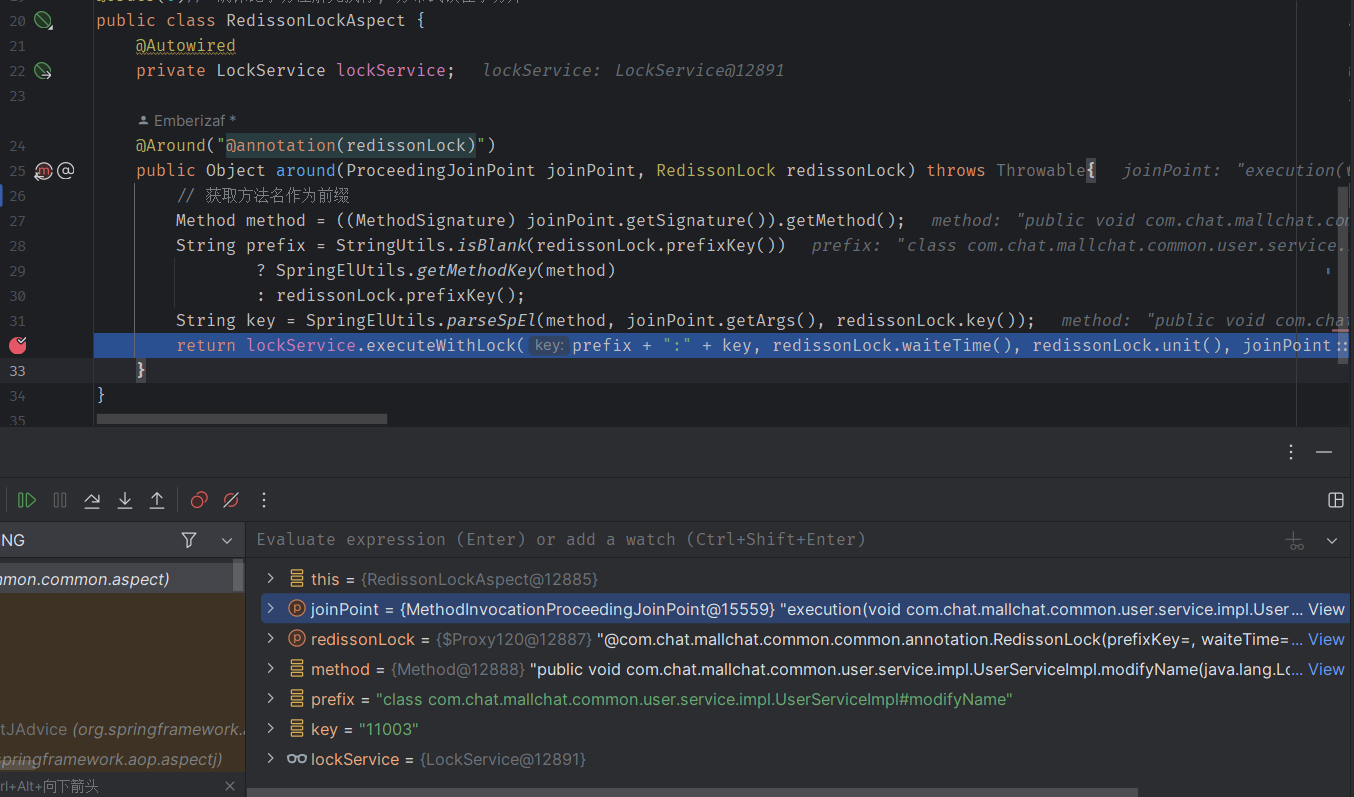The width and height of the screenshot is (1354, 797).
Task: Change debugger layout settings
Action: pyautogui.click(x=1335, y=500)
